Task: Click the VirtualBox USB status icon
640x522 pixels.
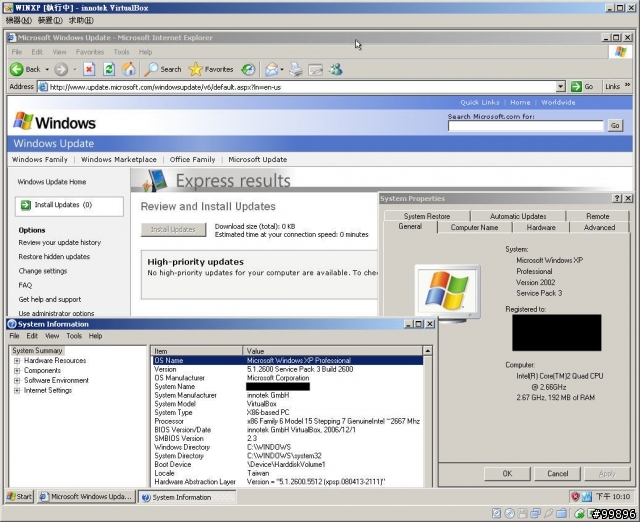Action: point(548,513)
